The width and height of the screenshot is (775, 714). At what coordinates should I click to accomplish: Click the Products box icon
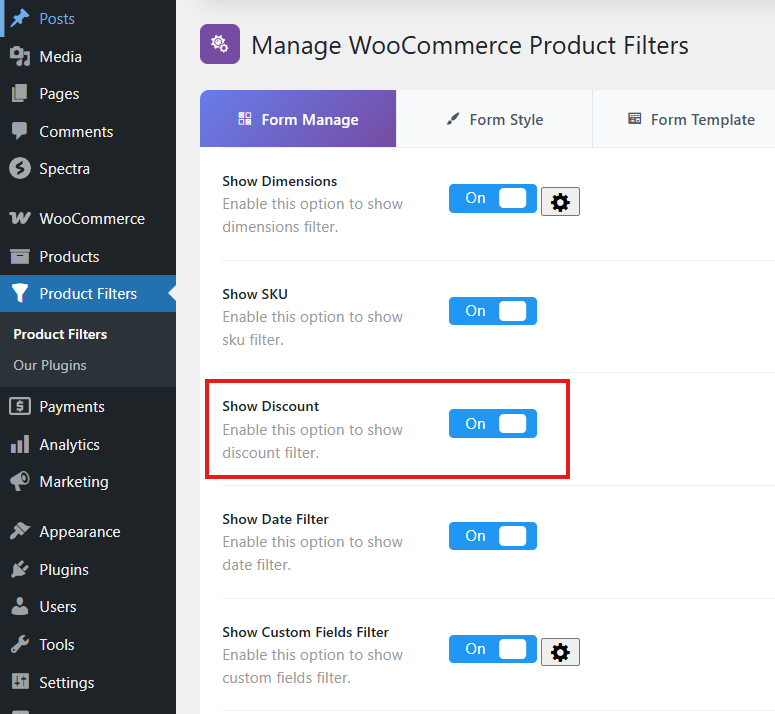pos(20,256)
